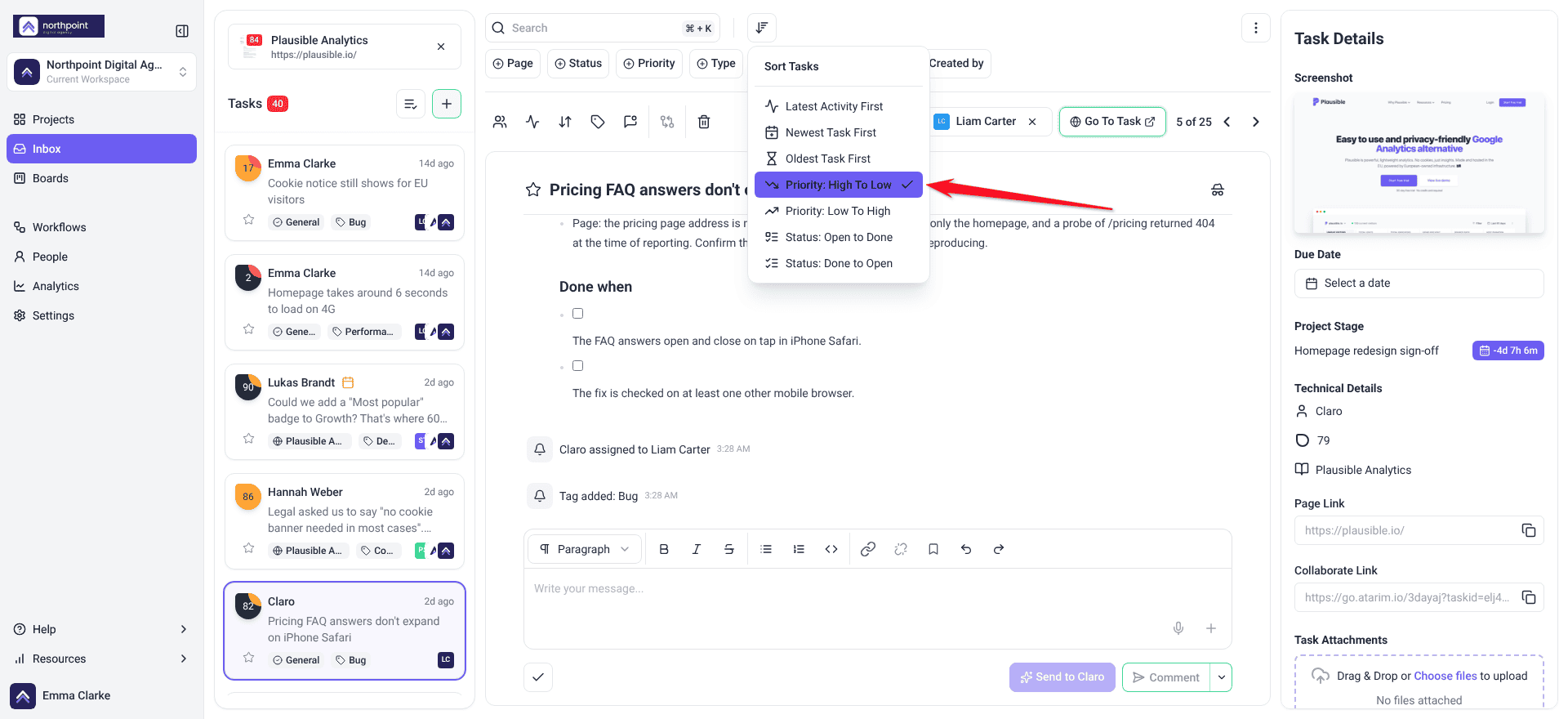Insert link in editor
Viewport: 1568px width, 719px height.
(868, 549)
